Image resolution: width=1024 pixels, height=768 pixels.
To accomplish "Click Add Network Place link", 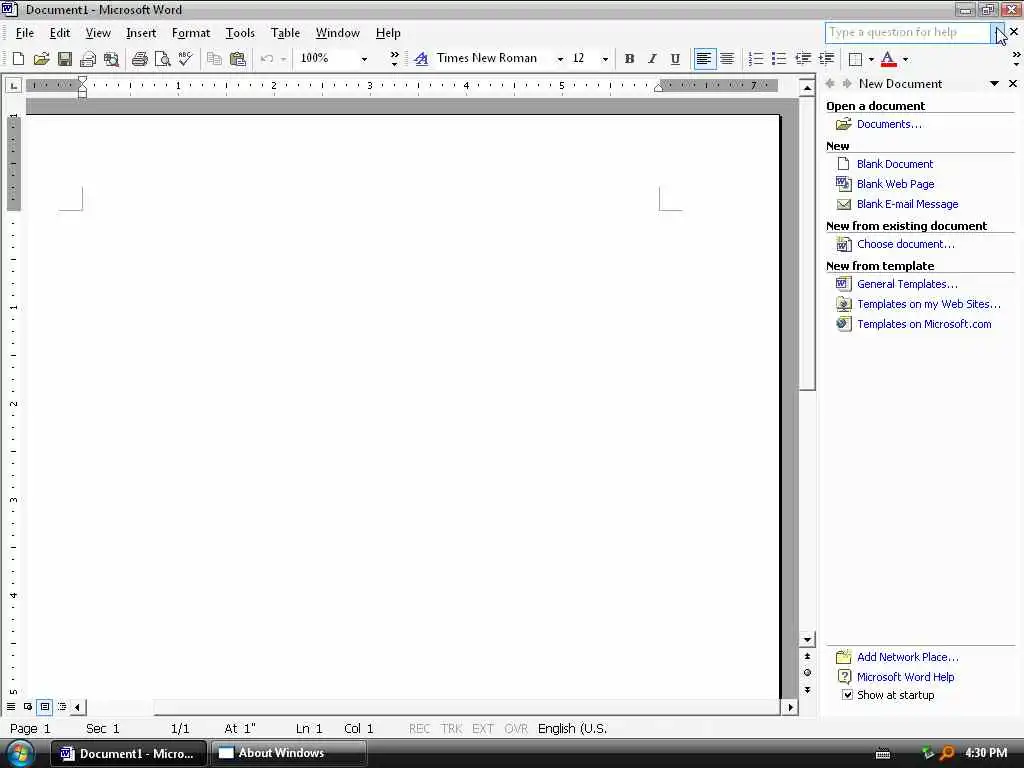I will [x=908, y=657].
